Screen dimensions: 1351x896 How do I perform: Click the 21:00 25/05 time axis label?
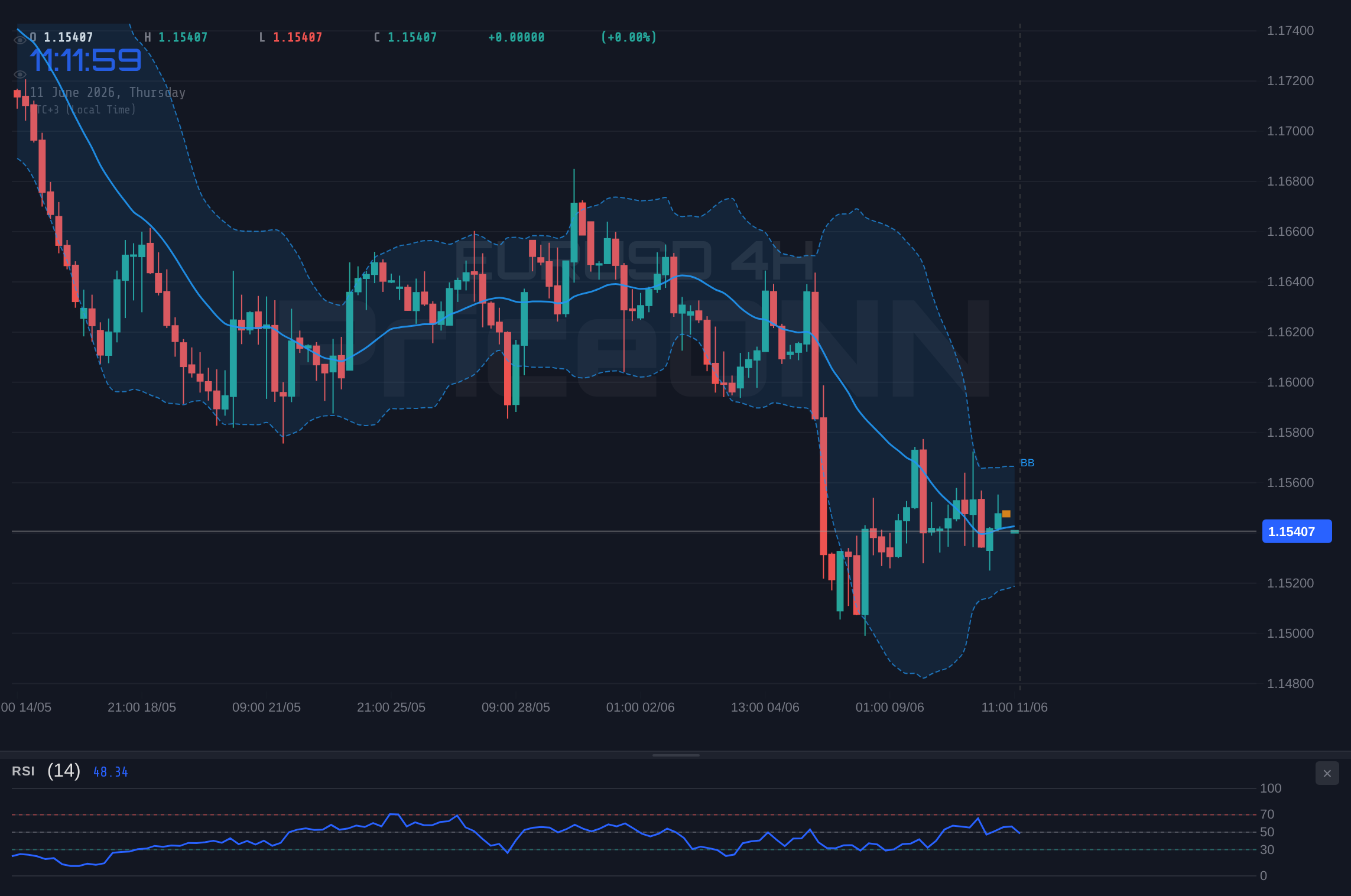[391, 707]
